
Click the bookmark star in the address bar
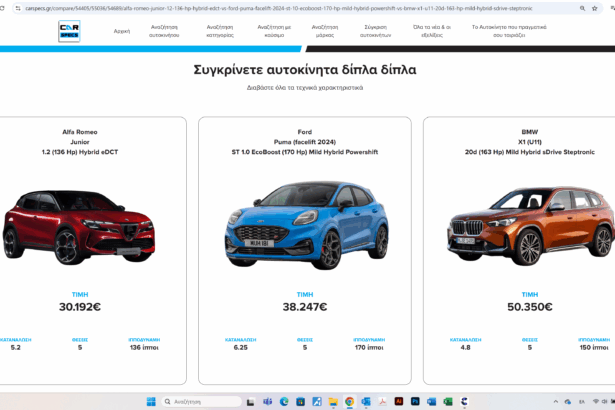click(582, 7)
